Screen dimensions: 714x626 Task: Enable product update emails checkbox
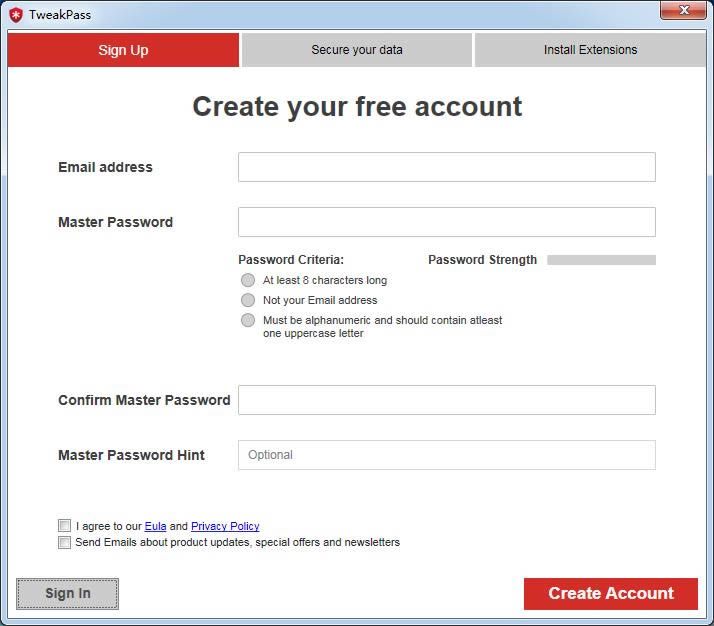(65, 543)
